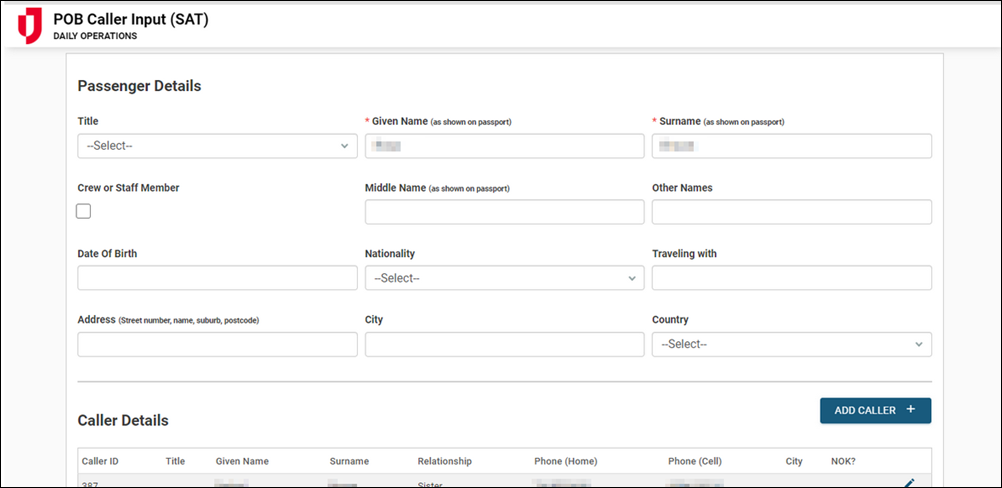The height and width of the screenshot is (488, 1002).
Task: Focus the passenger Surname input field
Action: point(791,146)
